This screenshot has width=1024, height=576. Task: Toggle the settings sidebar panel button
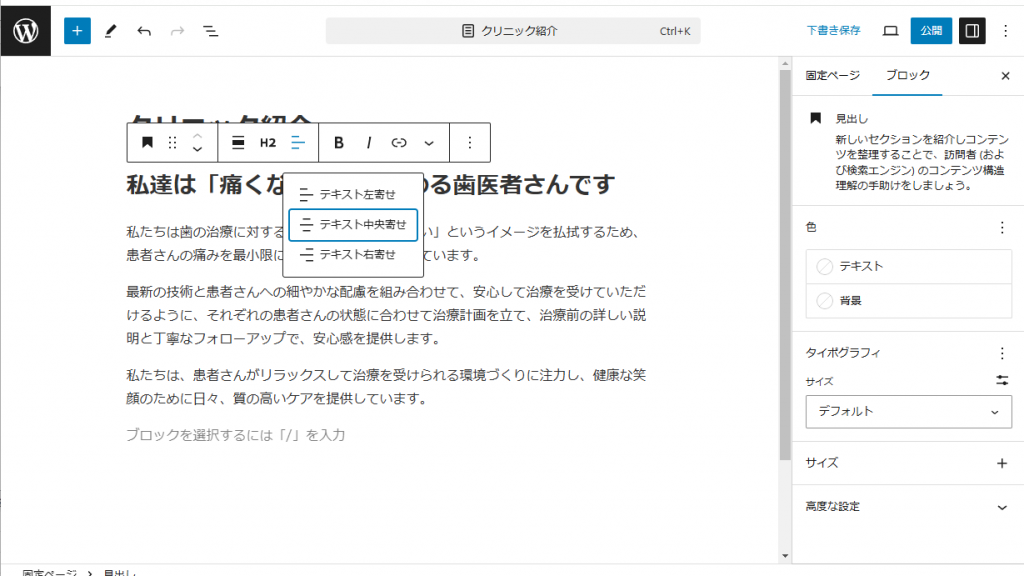(x=971, y=31)
